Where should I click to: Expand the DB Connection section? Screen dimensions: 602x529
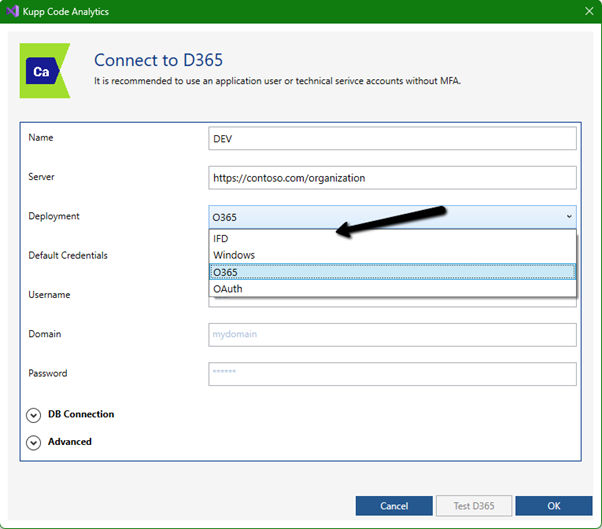(34, 415)
